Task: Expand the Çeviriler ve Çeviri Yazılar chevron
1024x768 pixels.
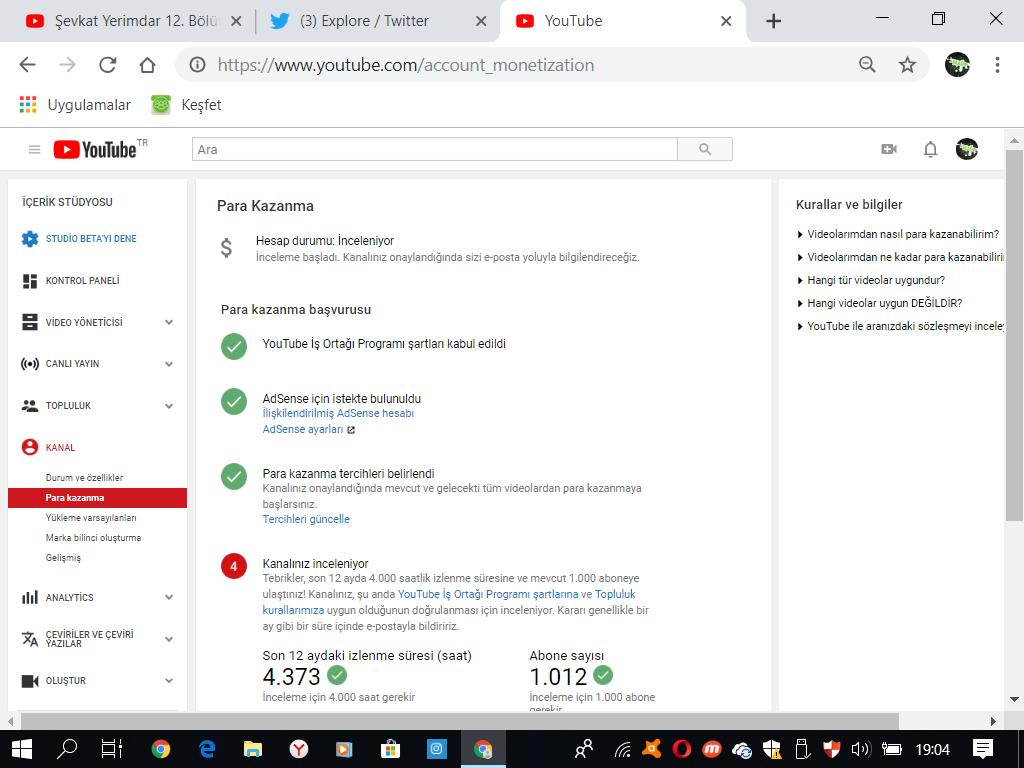Action: click(x=169, y=639)
